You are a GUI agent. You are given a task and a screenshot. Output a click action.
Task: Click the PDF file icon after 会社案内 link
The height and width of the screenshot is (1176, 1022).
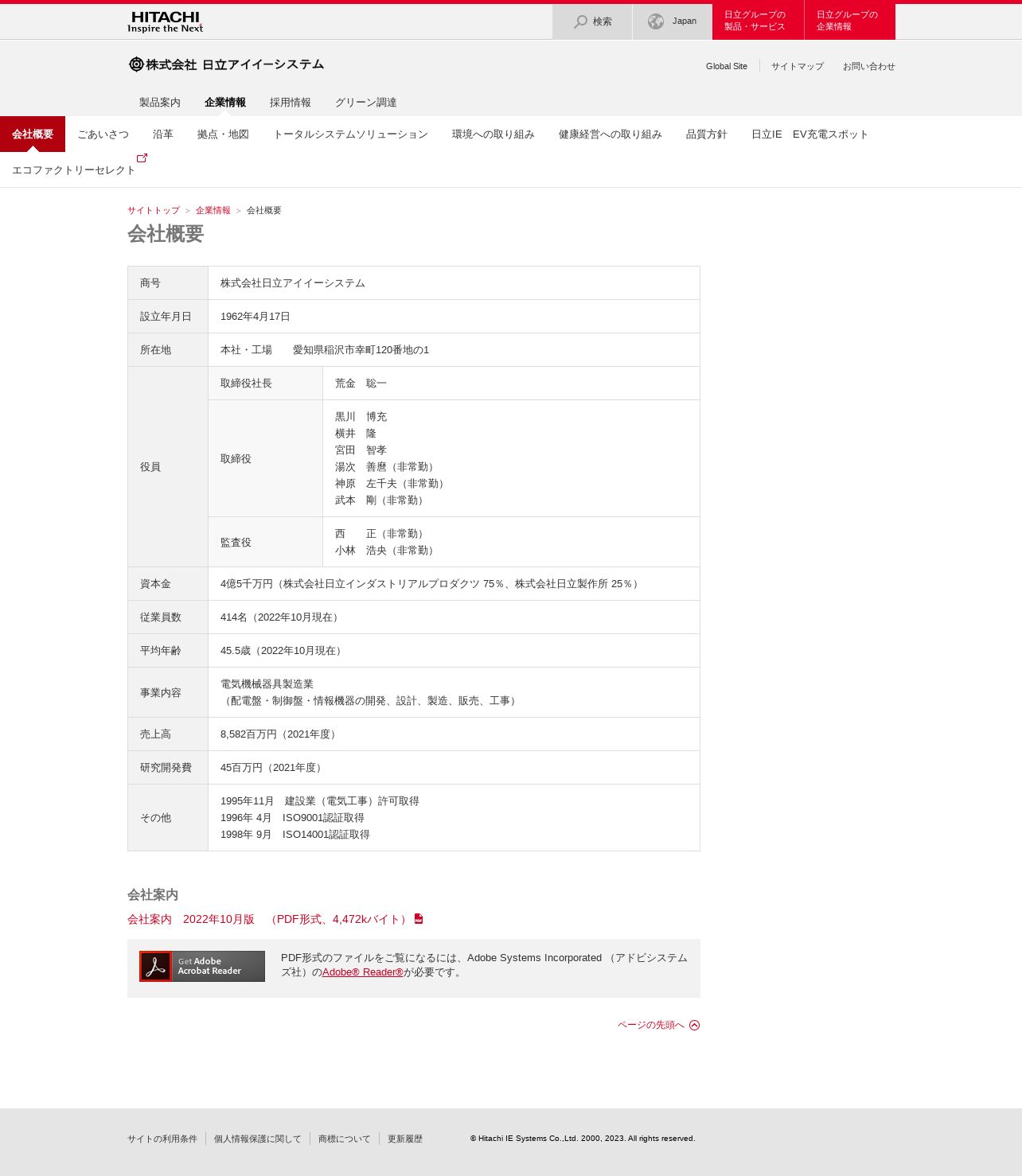[x=419, y=919]
